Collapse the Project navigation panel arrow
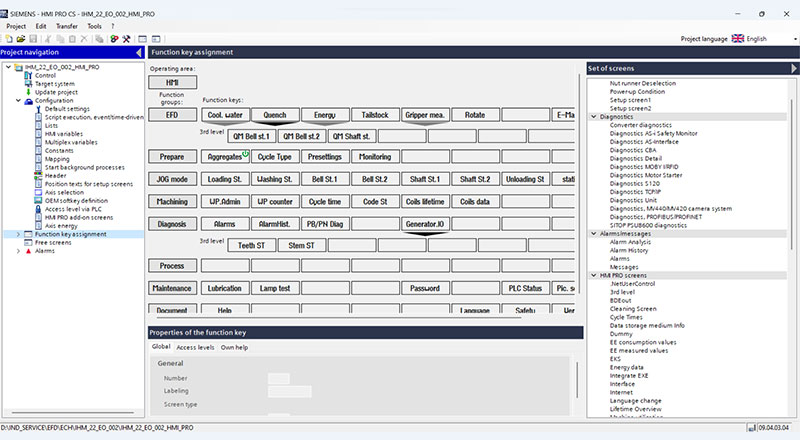 (139, 52)
